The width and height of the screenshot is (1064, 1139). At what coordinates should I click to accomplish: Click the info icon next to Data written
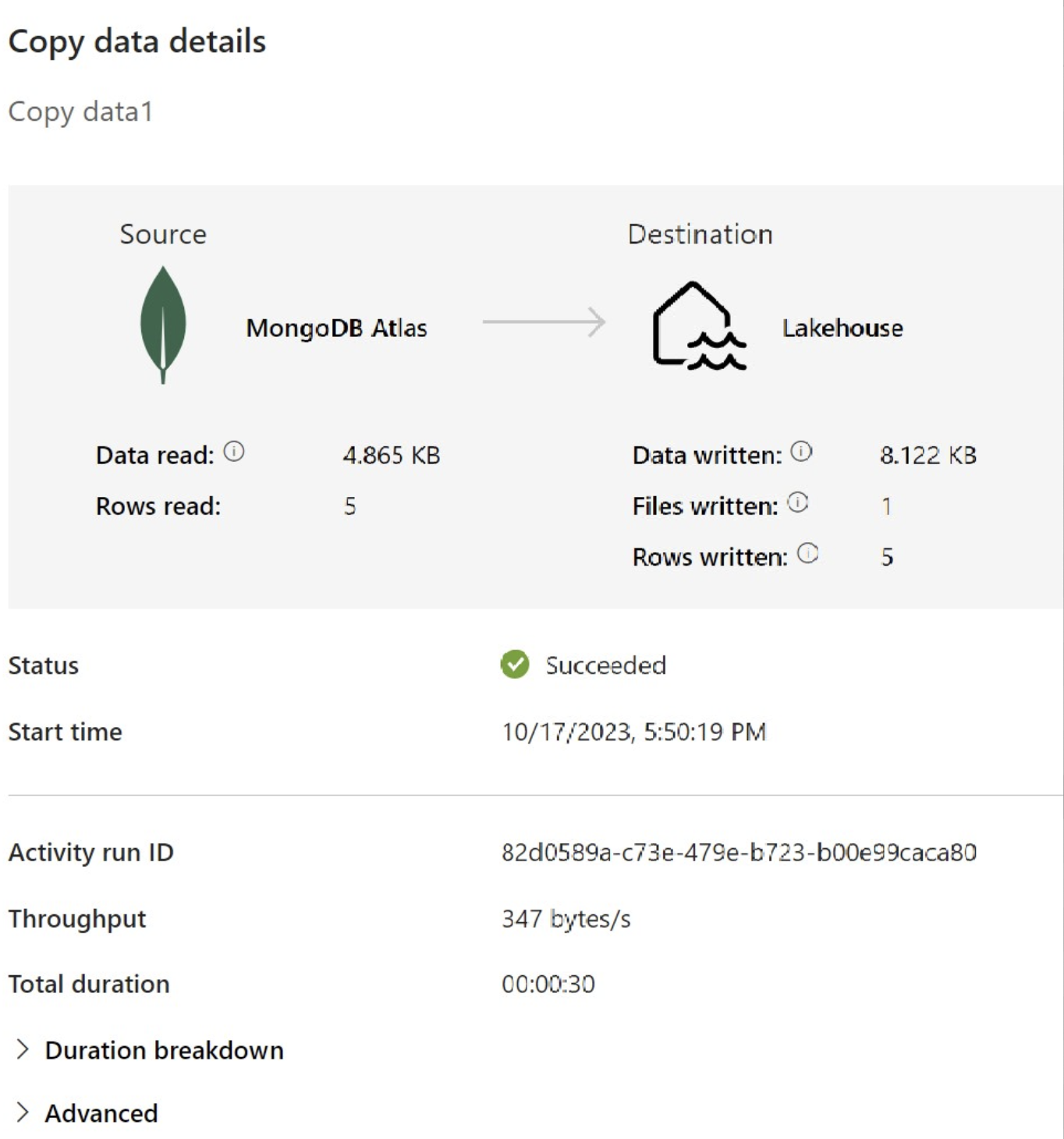tap(800, 450)
